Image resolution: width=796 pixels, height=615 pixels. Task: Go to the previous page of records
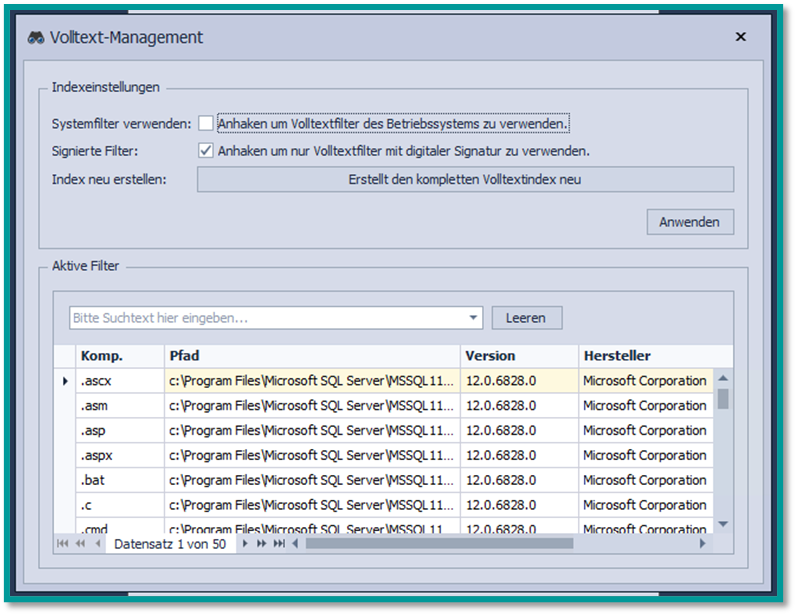(80, 543)
